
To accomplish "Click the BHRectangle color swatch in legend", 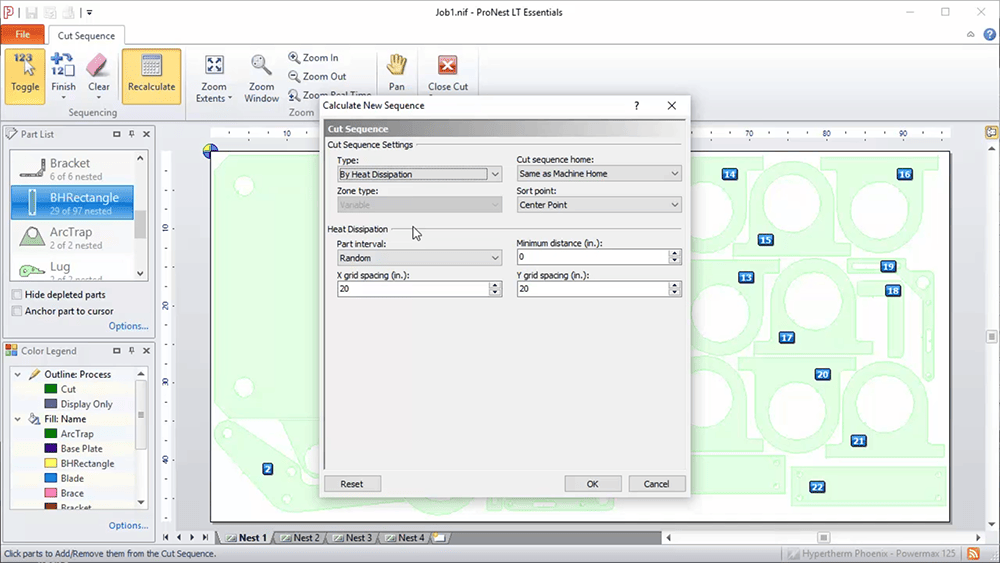I will (x=50, y=464).
